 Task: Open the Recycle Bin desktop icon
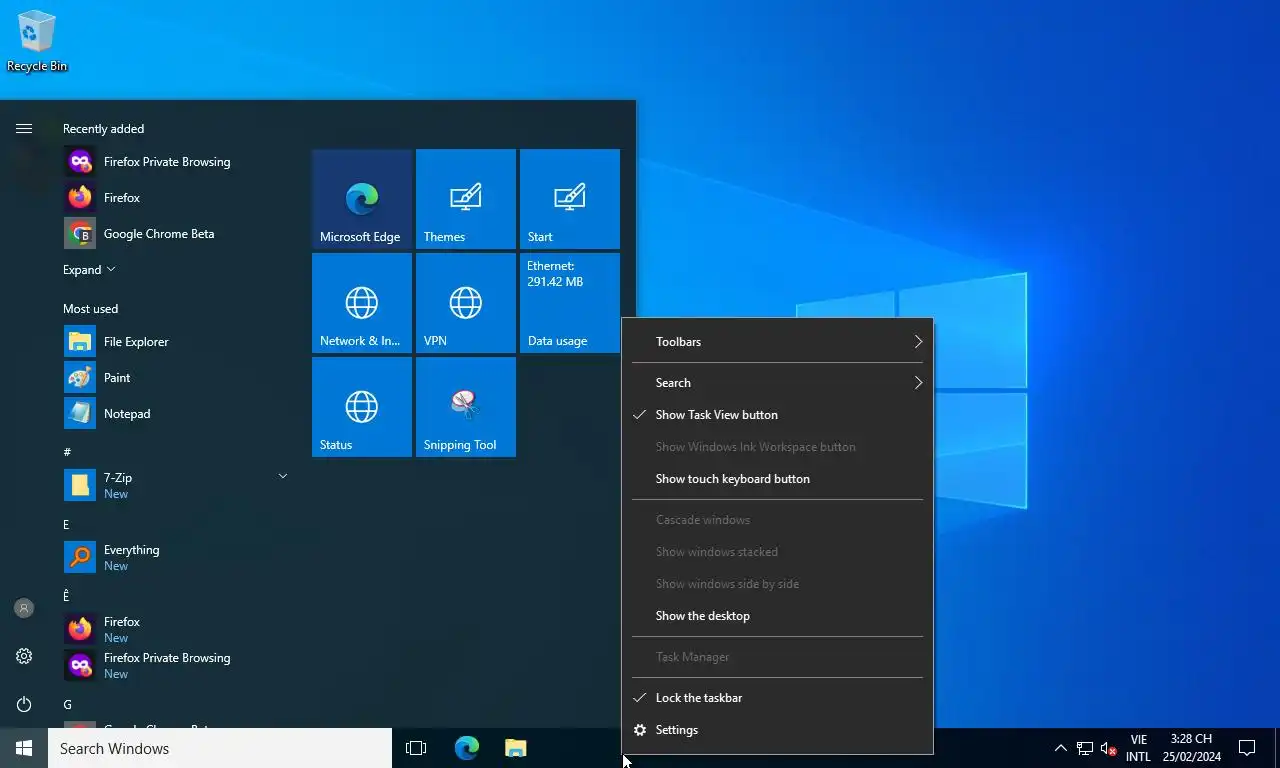(37, 41)
